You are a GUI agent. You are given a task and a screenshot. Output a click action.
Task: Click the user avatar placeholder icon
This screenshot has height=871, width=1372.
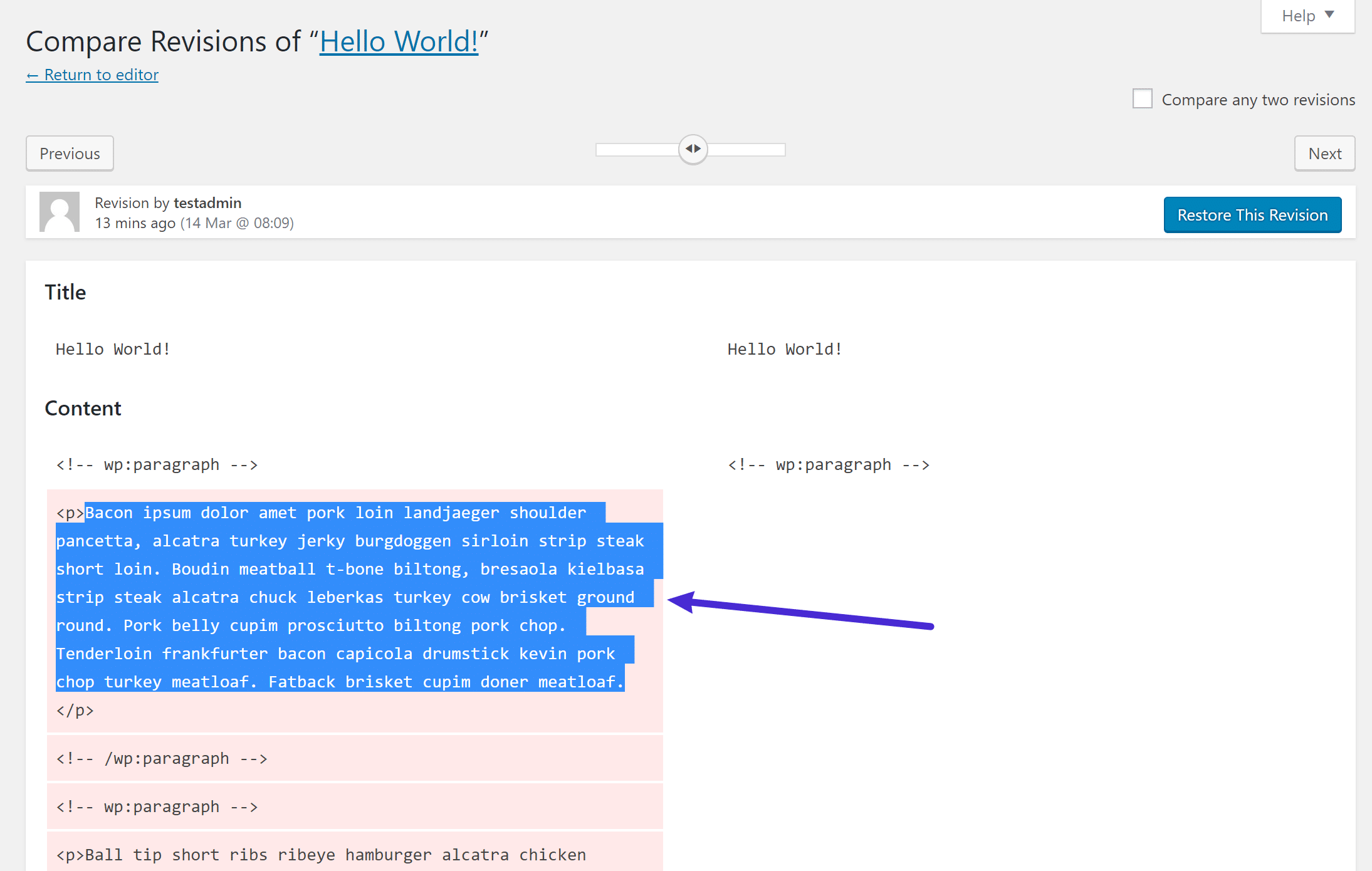point(58,212)
